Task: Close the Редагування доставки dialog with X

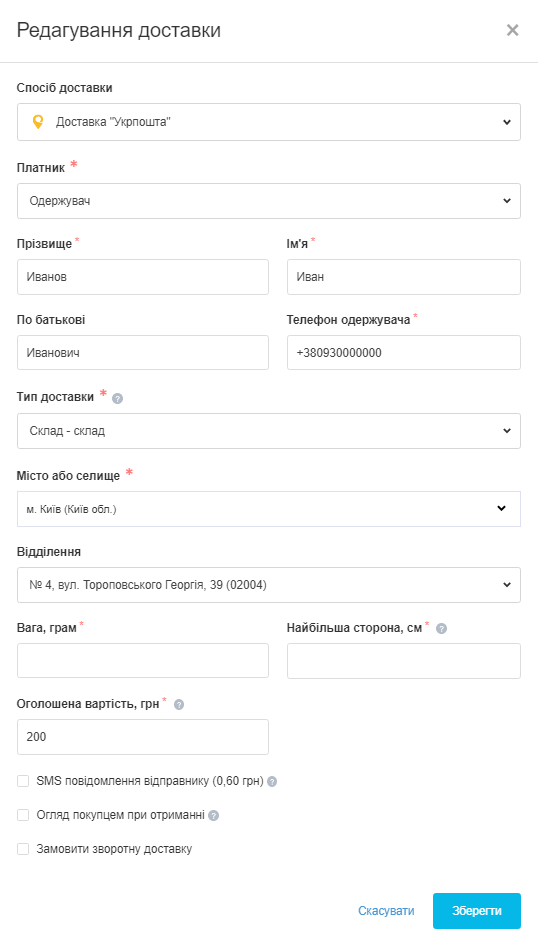Action: coord(512,30)
